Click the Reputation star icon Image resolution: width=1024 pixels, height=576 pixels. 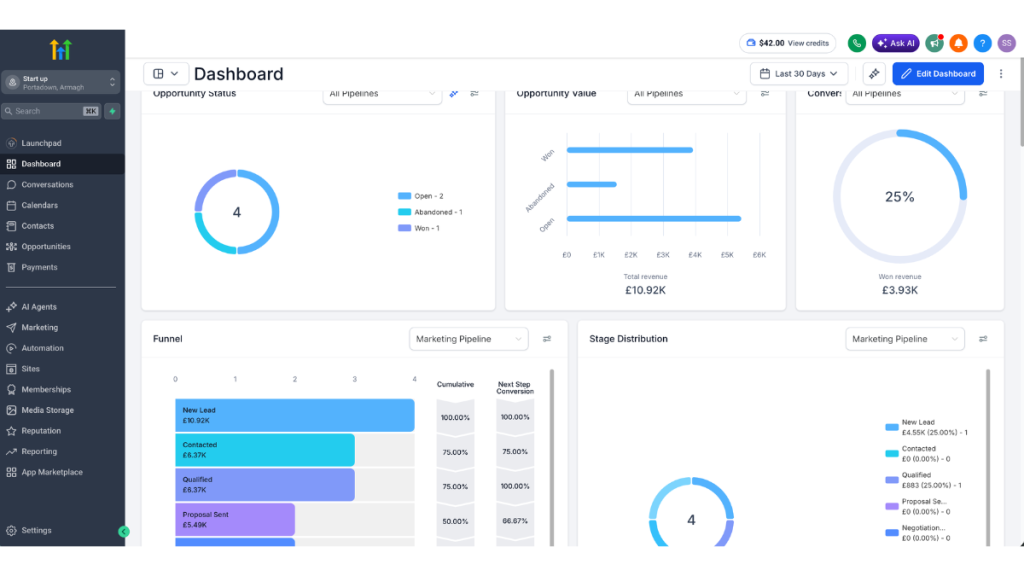coord(11,431)
